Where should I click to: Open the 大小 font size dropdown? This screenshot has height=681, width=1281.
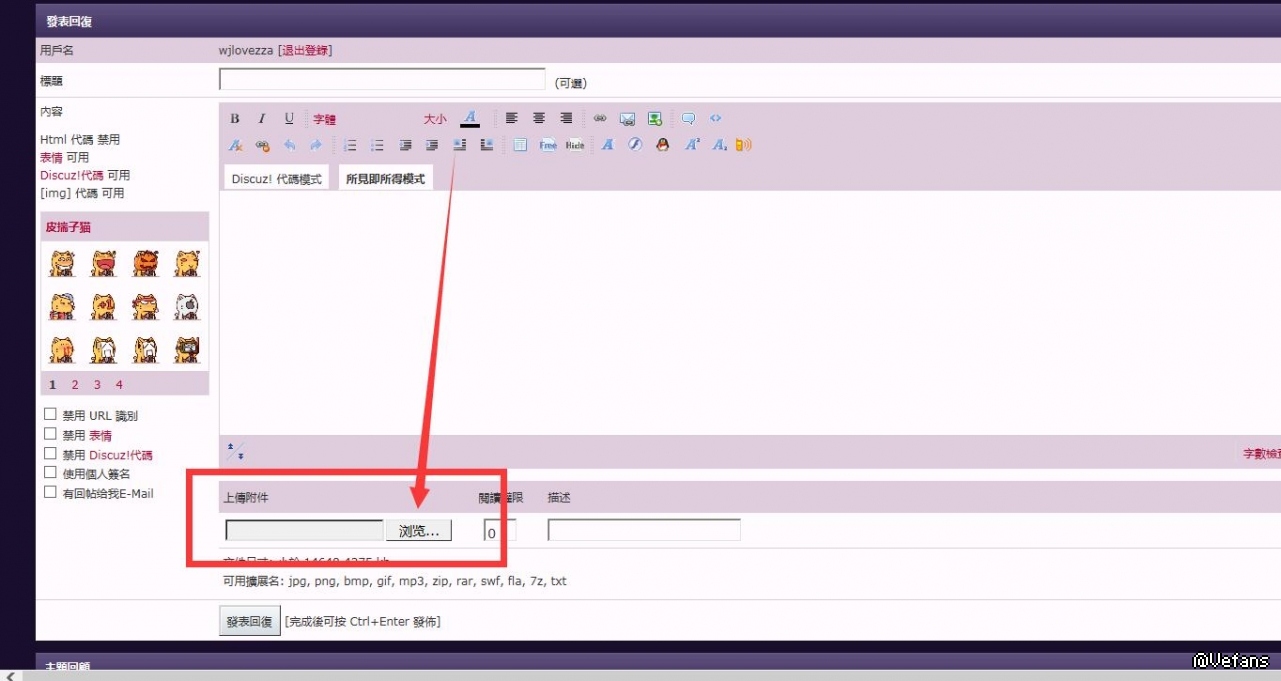click(435, 119)
